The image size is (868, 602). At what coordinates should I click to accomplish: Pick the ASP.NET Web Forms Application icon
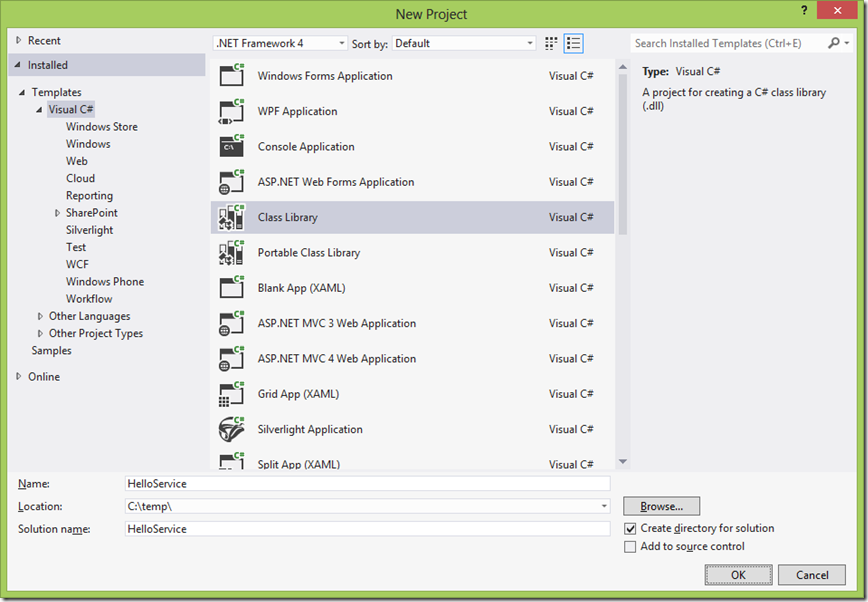(x=231, y=182)
